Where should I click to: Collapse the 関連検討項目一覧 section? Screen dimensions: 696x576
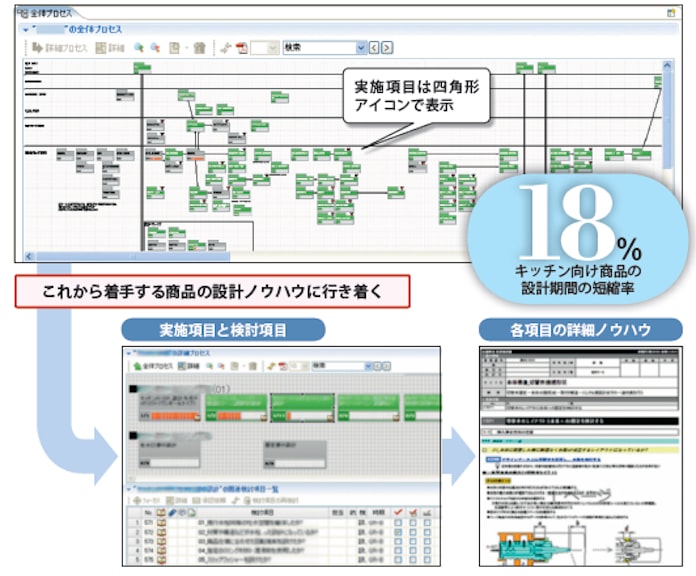coord(129,489)
